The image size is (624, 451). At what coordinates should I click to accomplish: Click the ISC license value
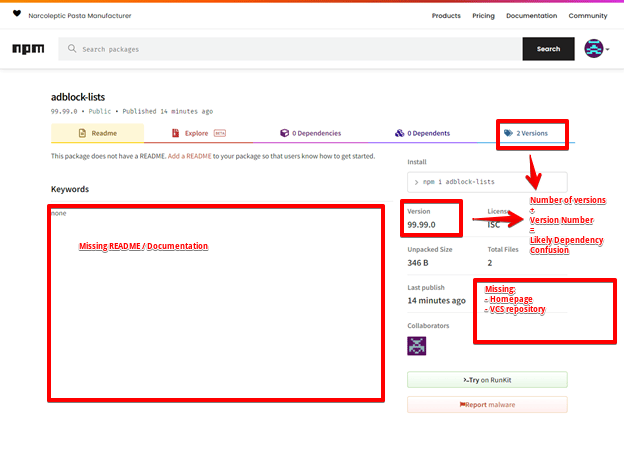pos(493,225)
